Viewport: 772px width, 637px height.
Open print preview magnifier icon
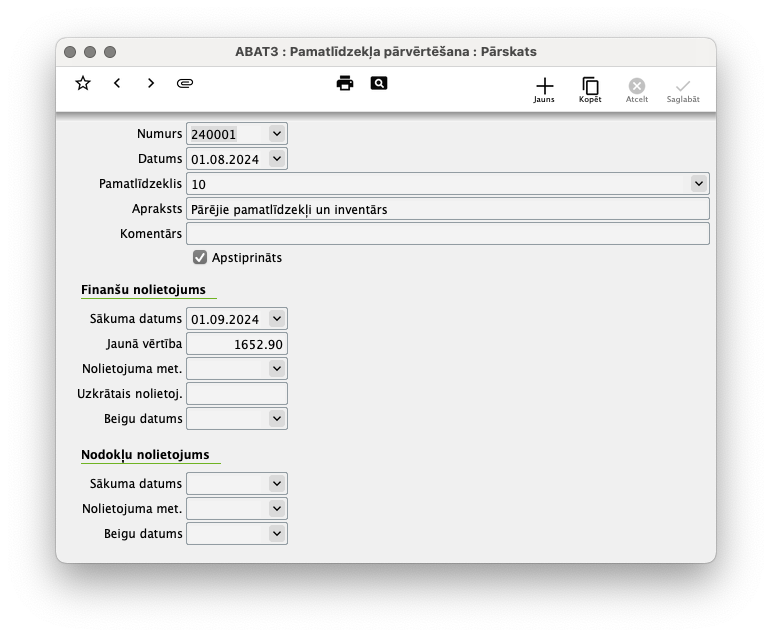[379, 83]
